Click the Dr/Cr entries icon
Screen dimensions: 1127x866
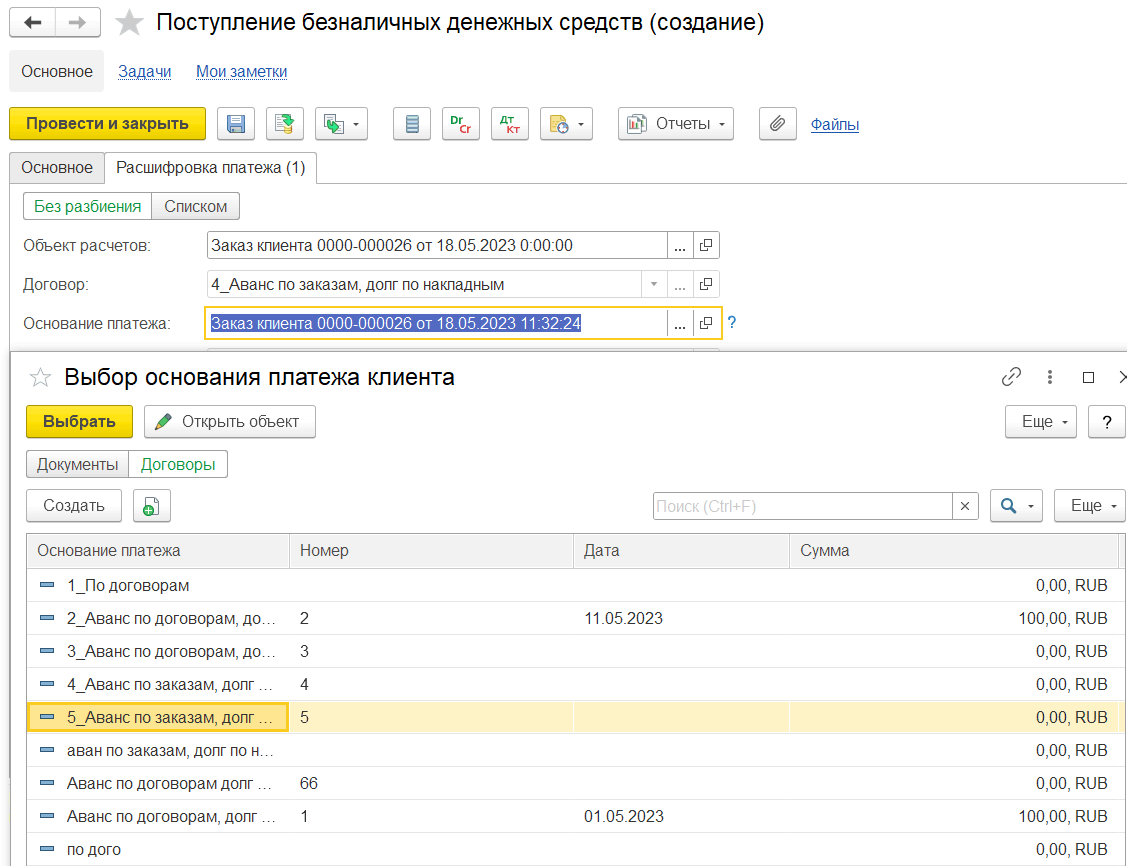[461, 124]
